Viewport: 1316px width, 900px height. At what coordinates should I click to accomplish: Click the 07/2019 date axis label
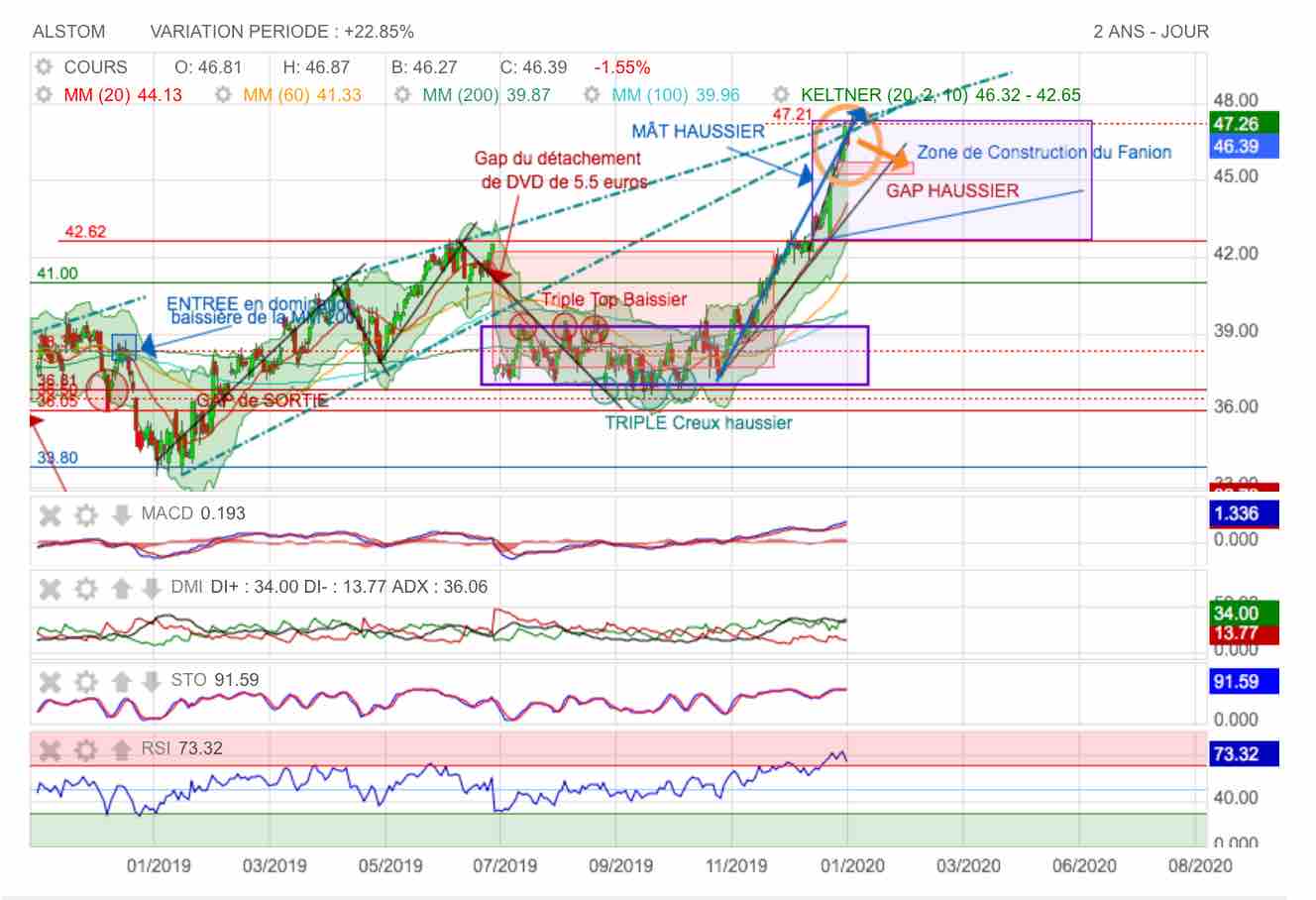[505, 865]
